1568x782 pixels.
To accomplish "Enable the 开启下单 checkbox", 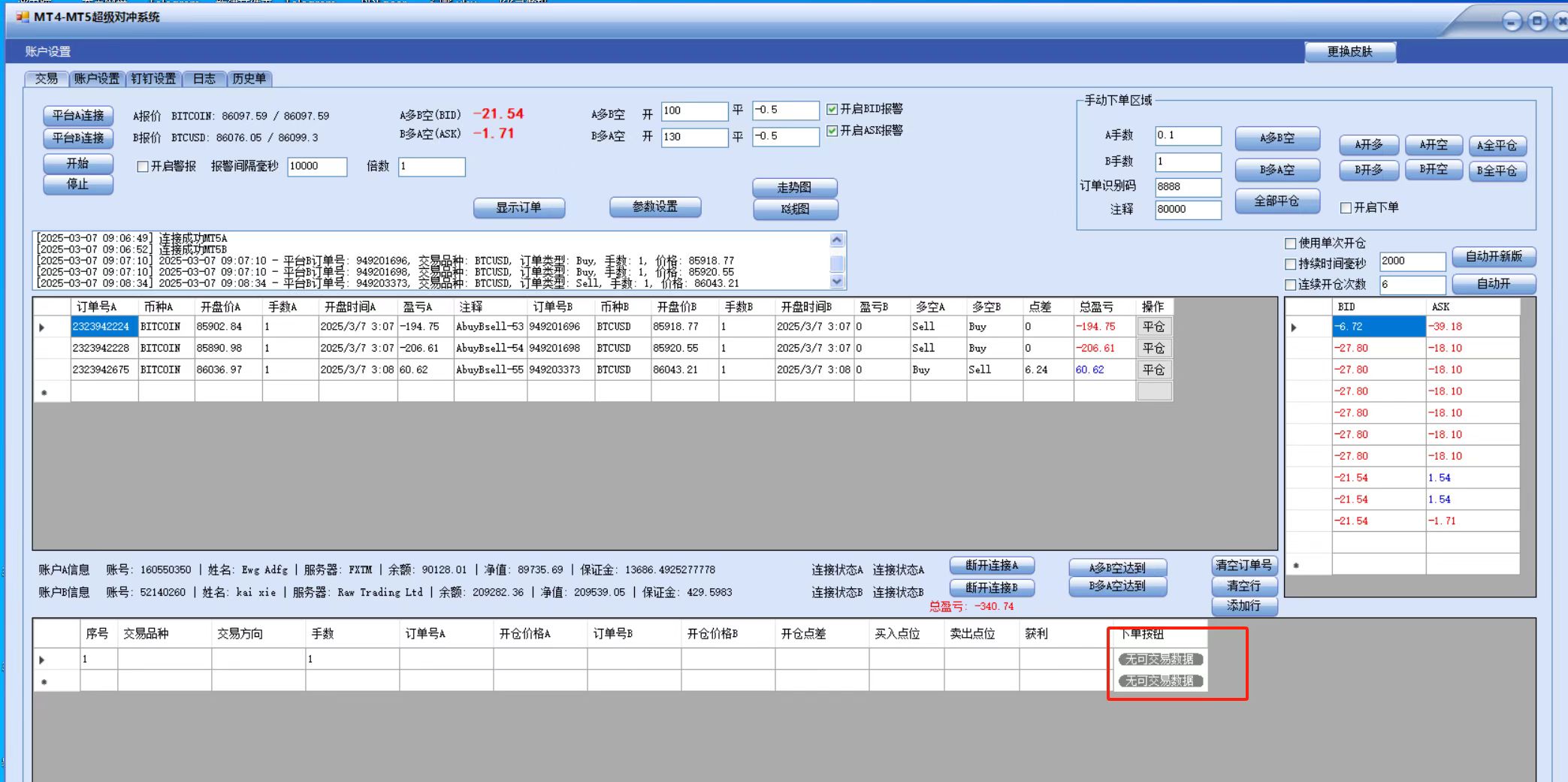I will click(1346, 208).
